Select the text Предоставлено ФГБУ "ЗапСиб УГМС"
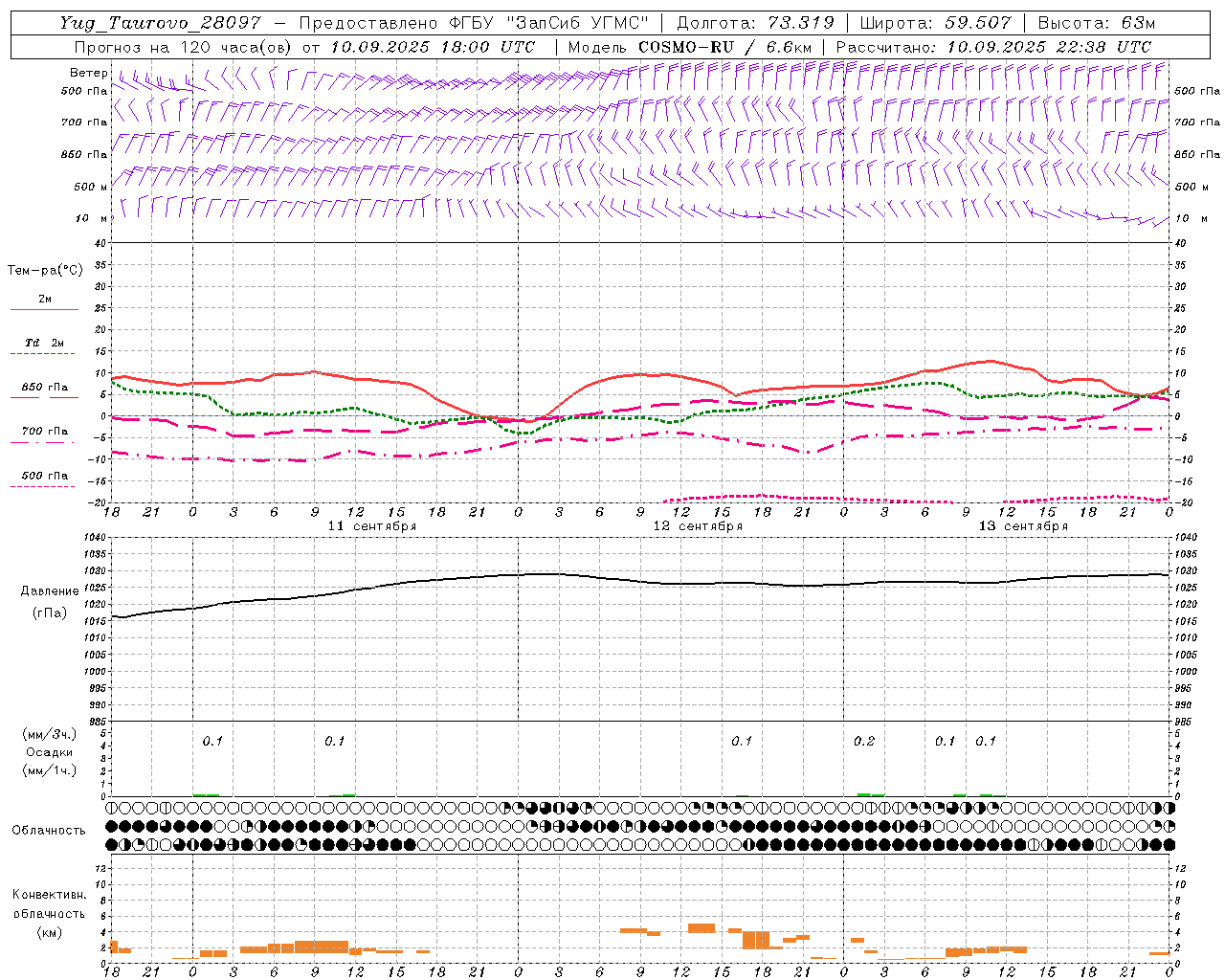This screenshot has height=980, width=1225. tap(475, 23)
